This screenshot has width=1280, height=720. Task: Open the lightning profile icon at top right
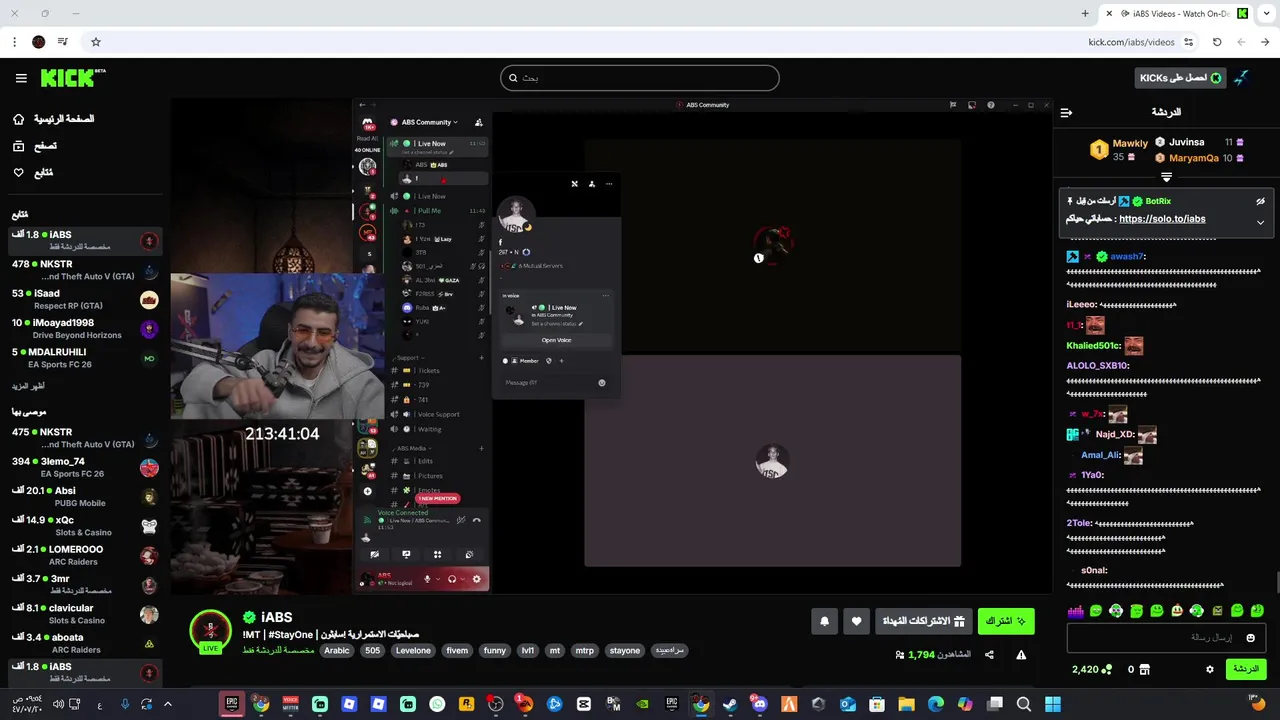1241,78
